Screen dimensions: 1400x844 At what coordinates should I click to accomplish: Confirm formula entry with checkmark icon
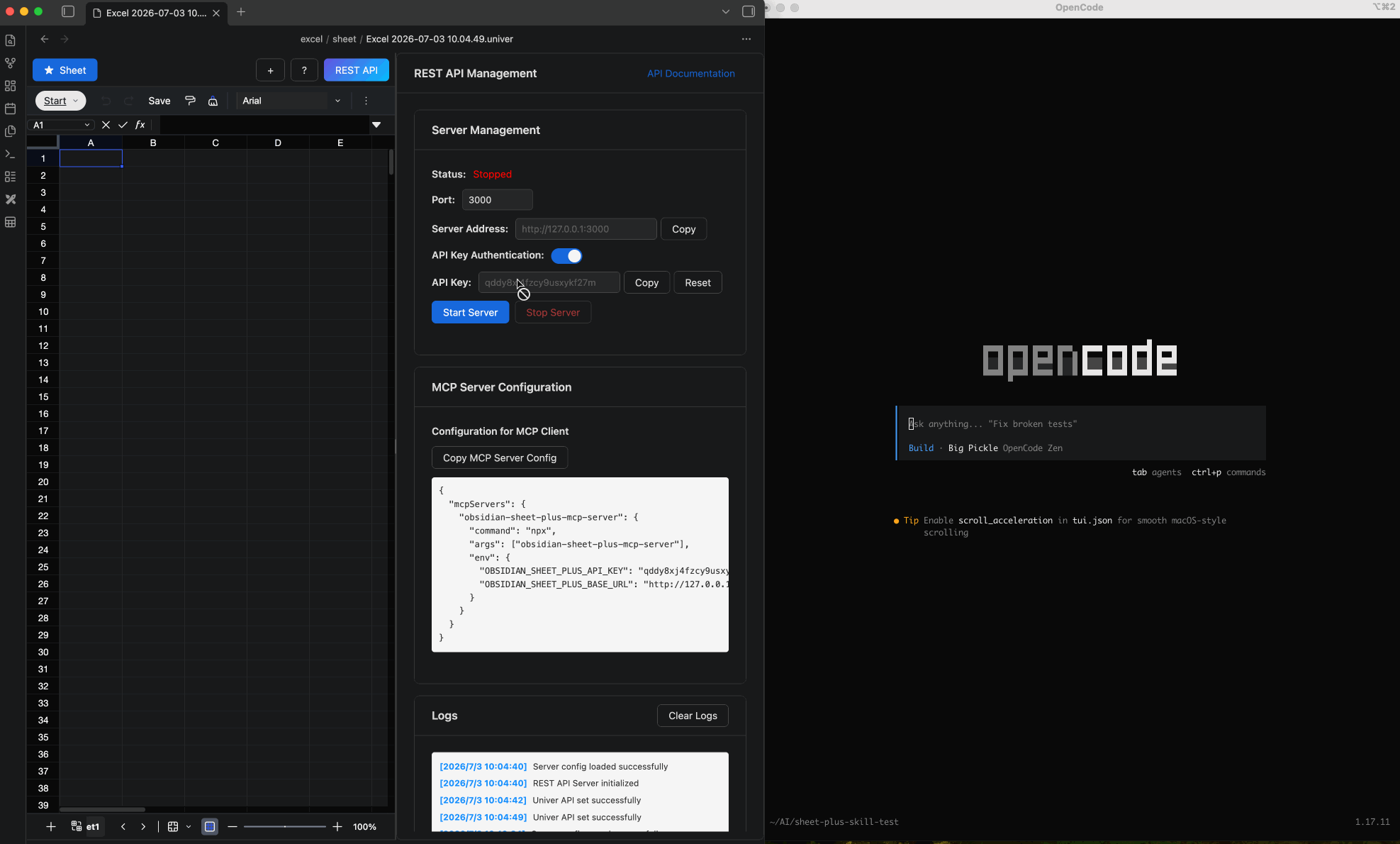(123, 125)
